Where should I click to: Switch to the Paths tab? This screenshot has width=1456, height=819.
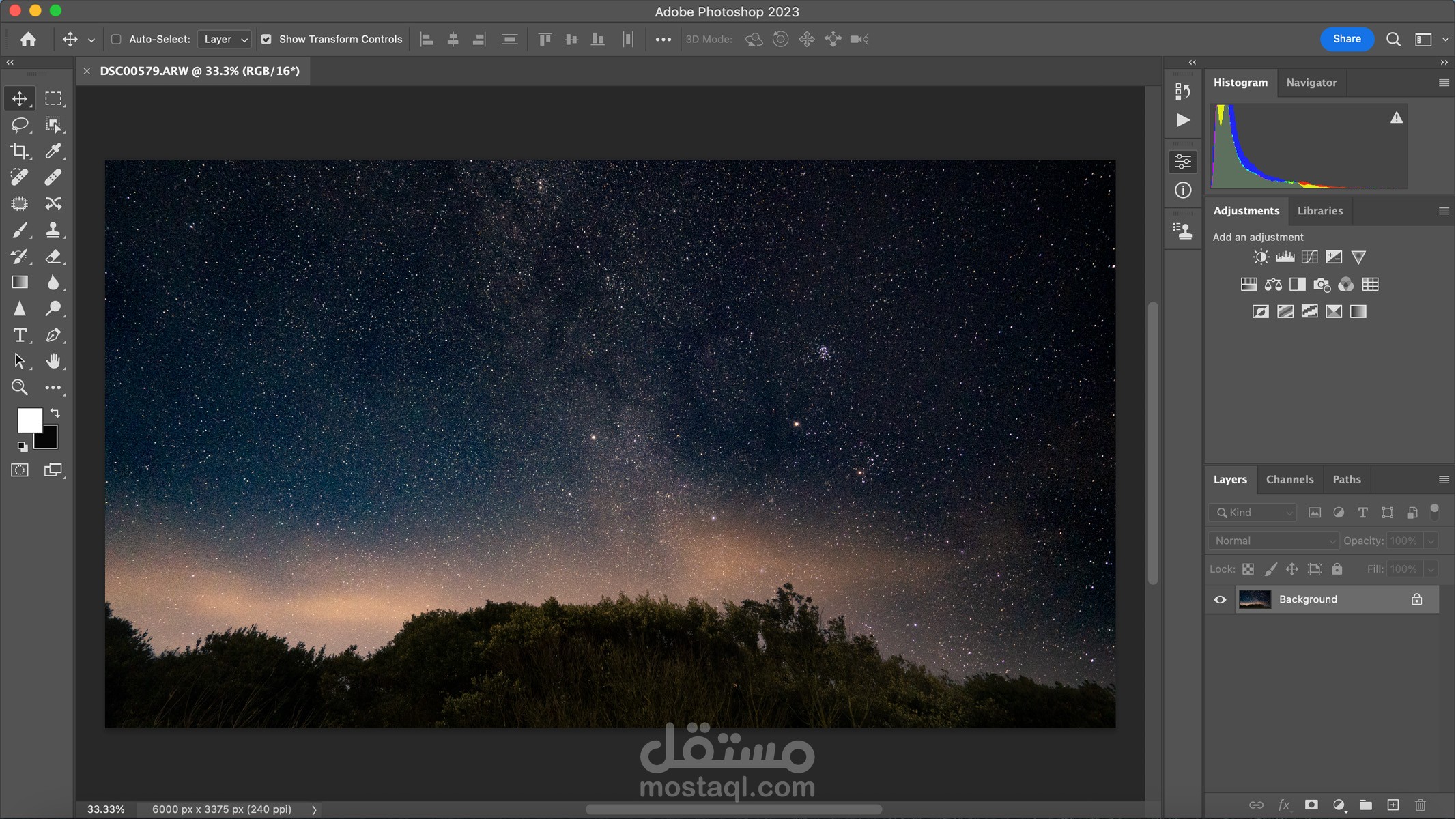point(1346,480)
